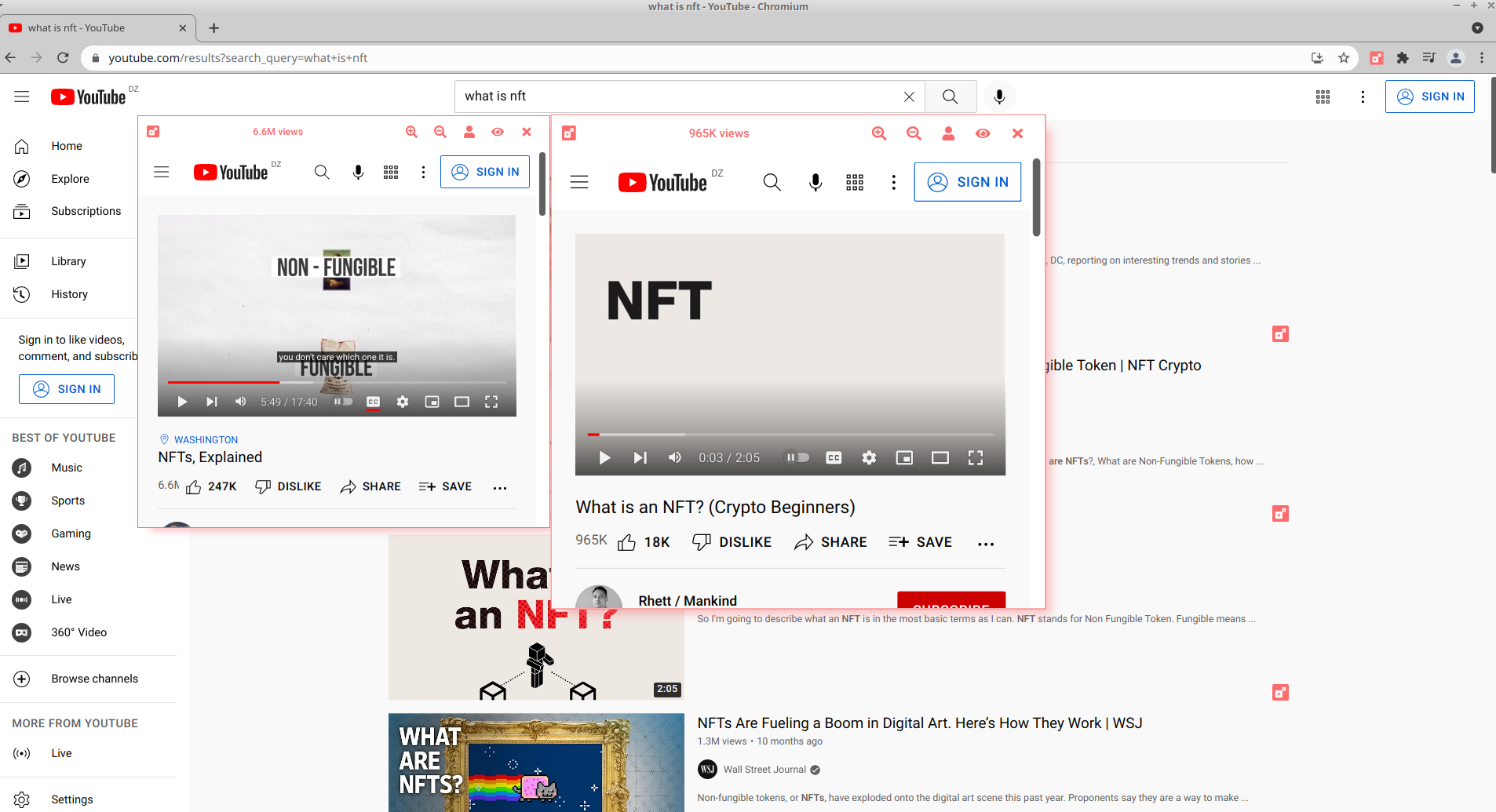Expand YouTube's three-dot options menu

pos(1363,96)
